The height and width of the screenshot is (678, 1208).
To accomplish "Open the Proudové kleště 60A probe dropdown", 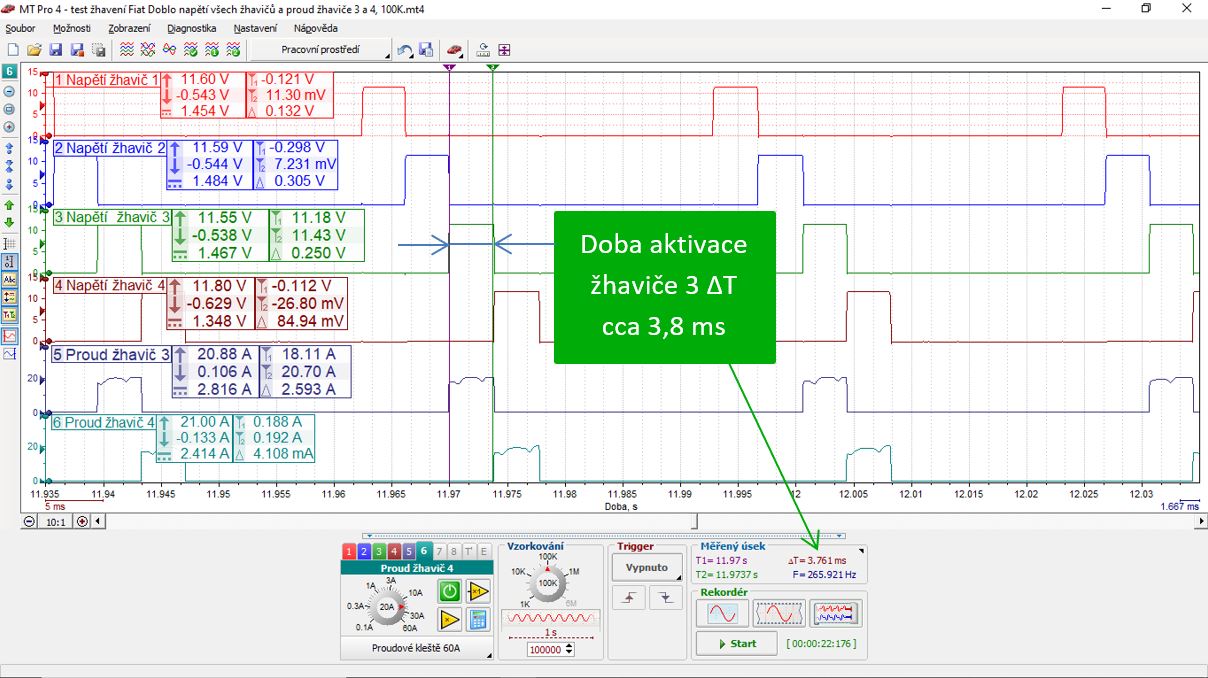I will click(x=416, y=648).
